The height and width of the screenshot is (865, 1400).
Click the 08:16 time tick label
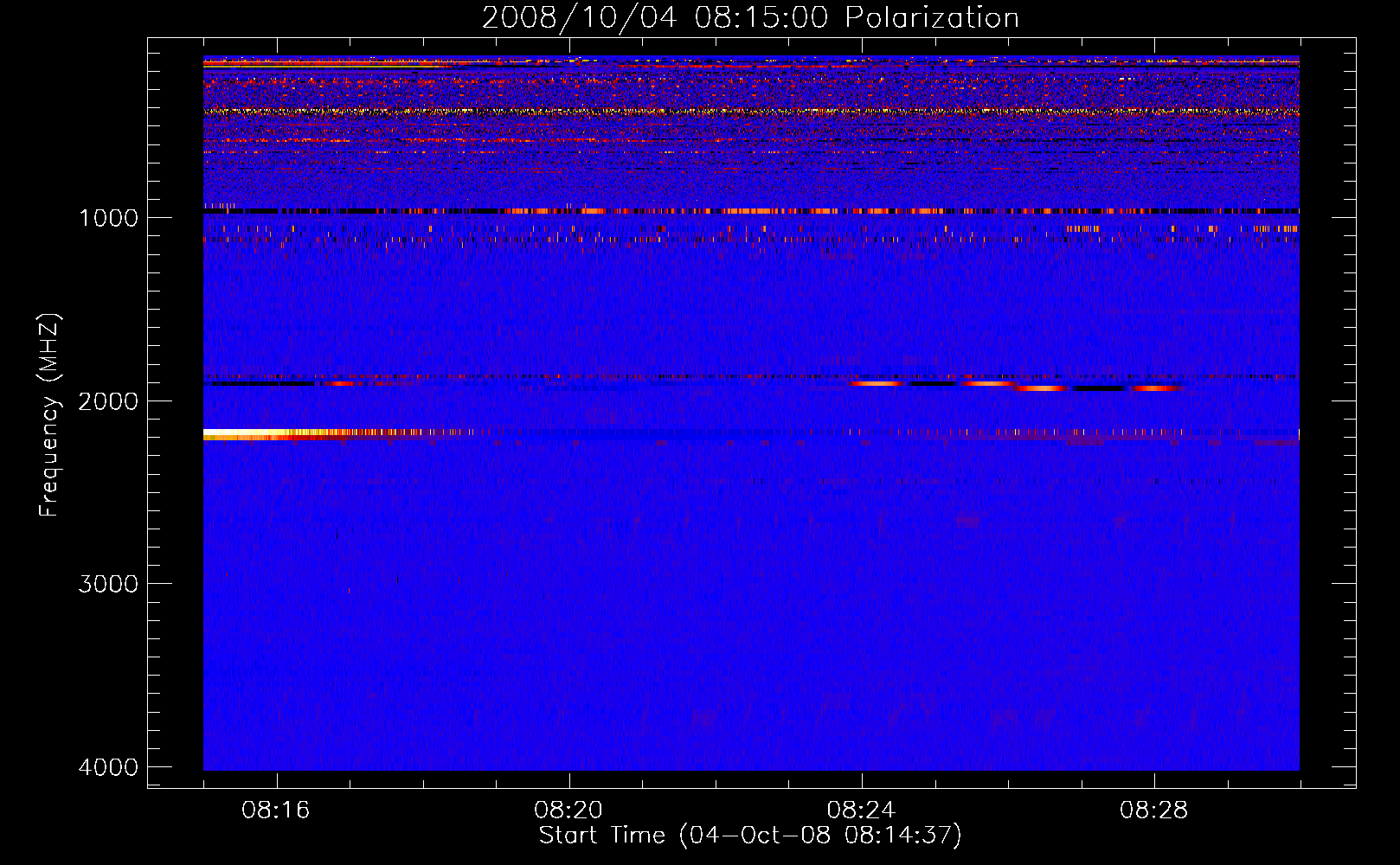coord(276,811)
